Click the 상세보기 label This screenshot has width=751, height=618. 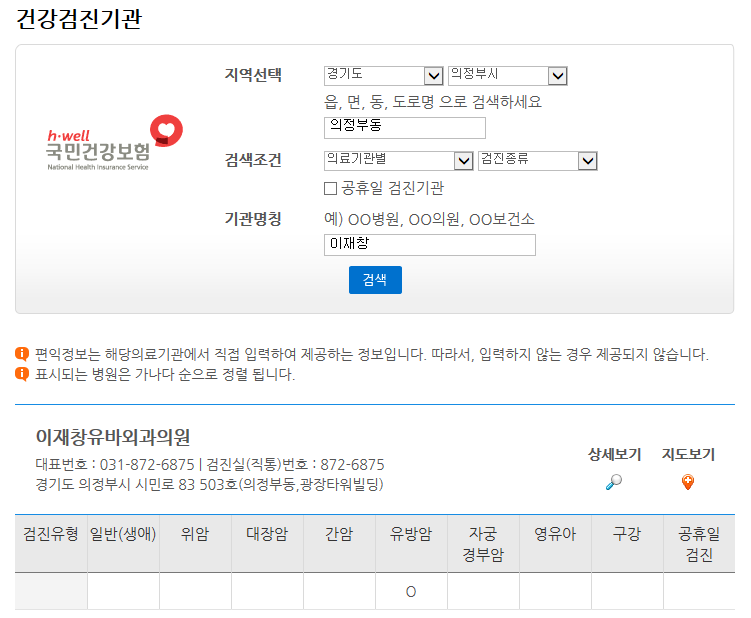[x=614, y=455]
